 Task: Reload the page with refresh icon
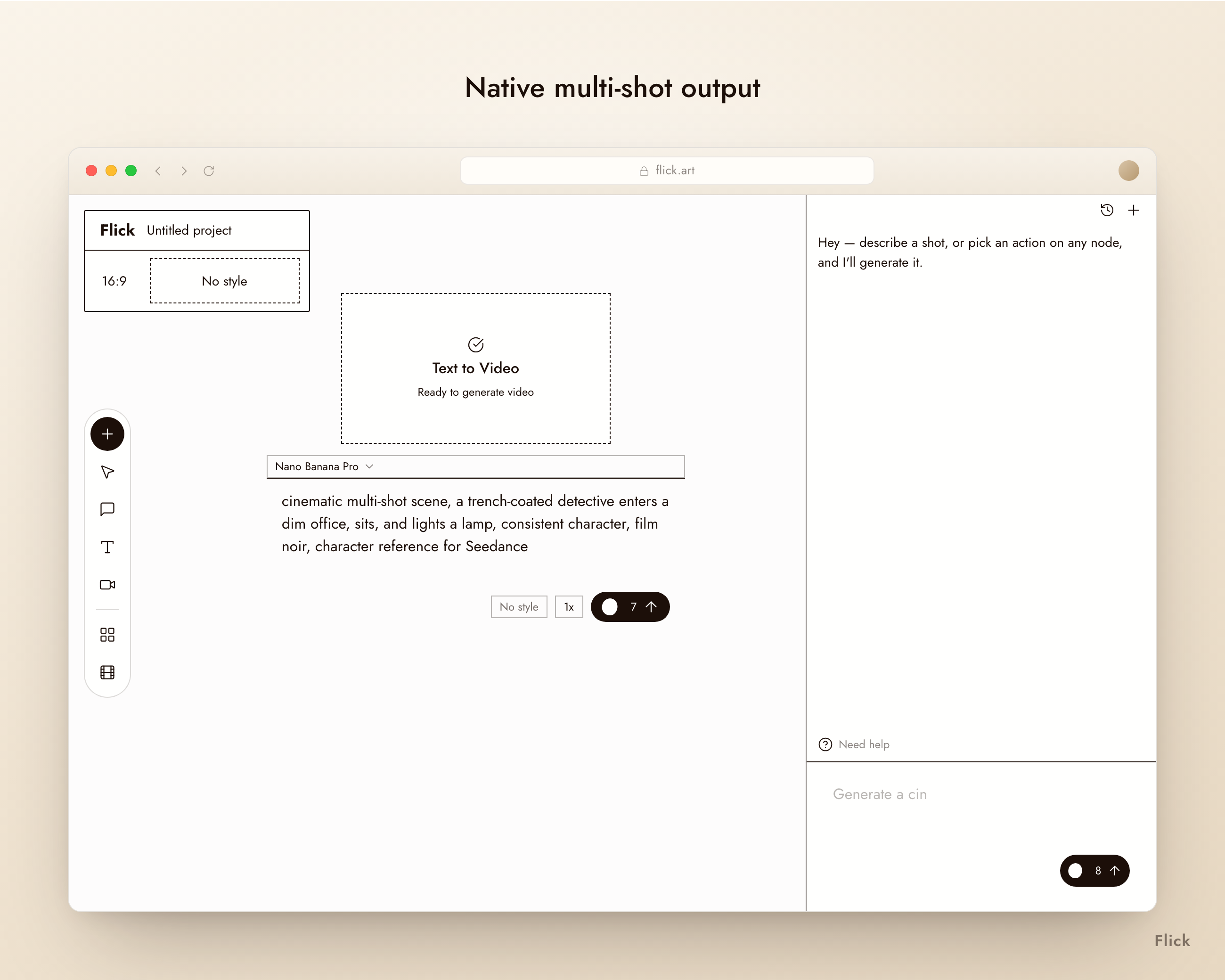pyautogui.click(x=209, y=171)
